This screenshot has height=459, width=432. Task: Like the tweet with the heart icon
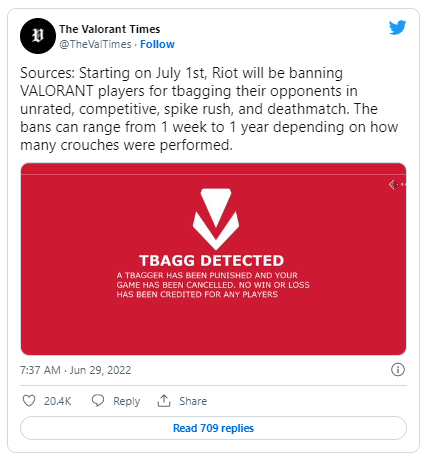pos(29,400)
